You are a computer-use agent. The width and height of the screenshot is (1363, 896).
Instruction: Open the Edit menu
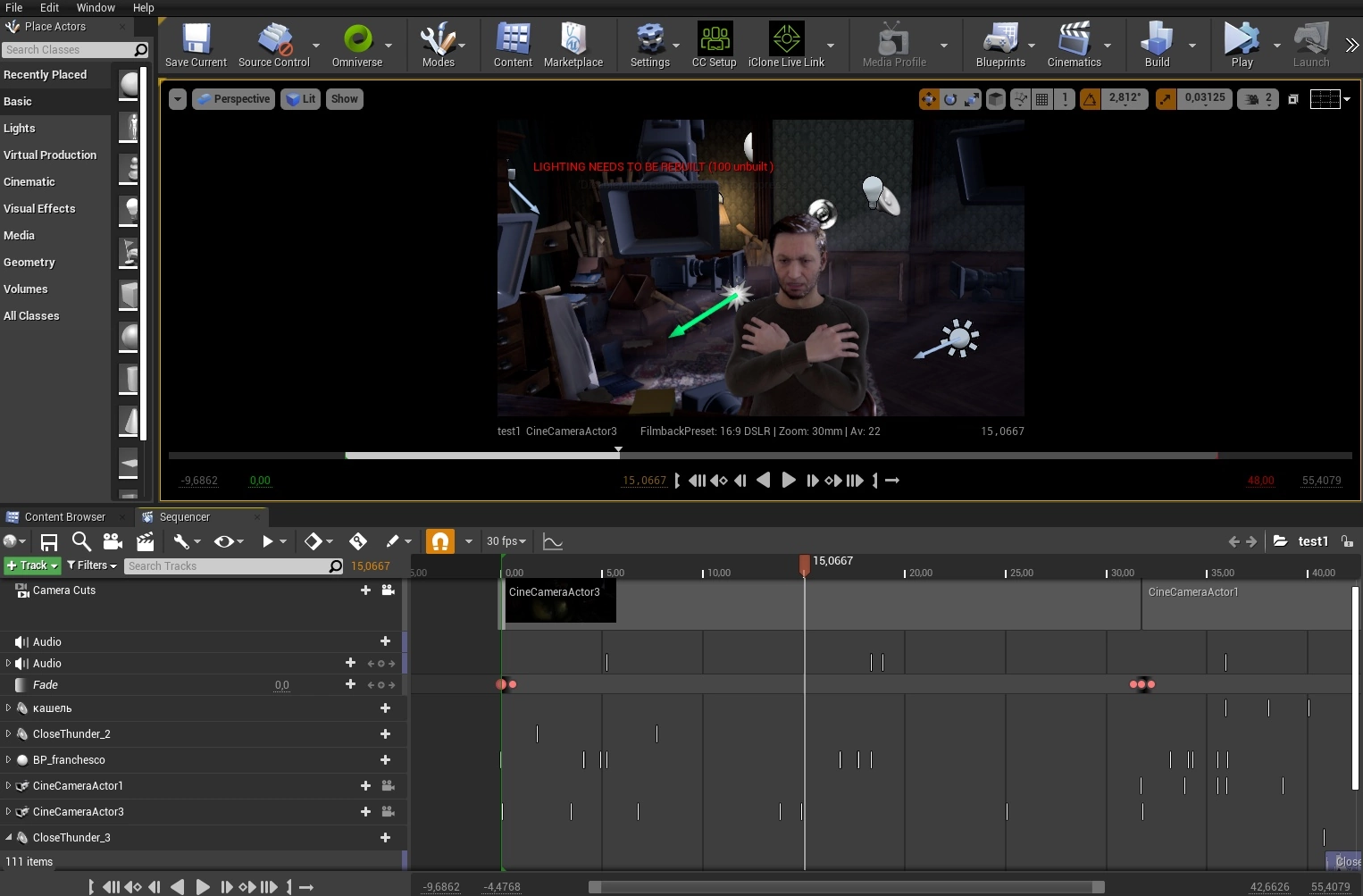tap(49, 7)
